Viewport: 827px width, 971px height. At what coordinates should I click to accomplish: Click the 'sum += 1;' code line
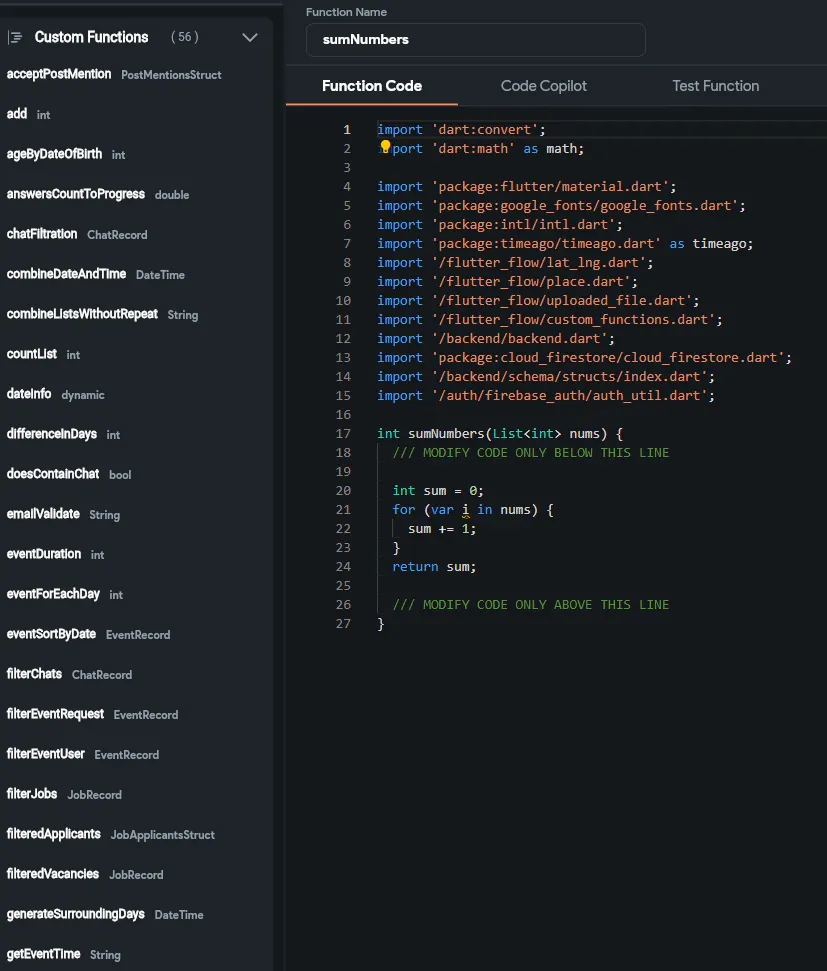click(442, 529)
